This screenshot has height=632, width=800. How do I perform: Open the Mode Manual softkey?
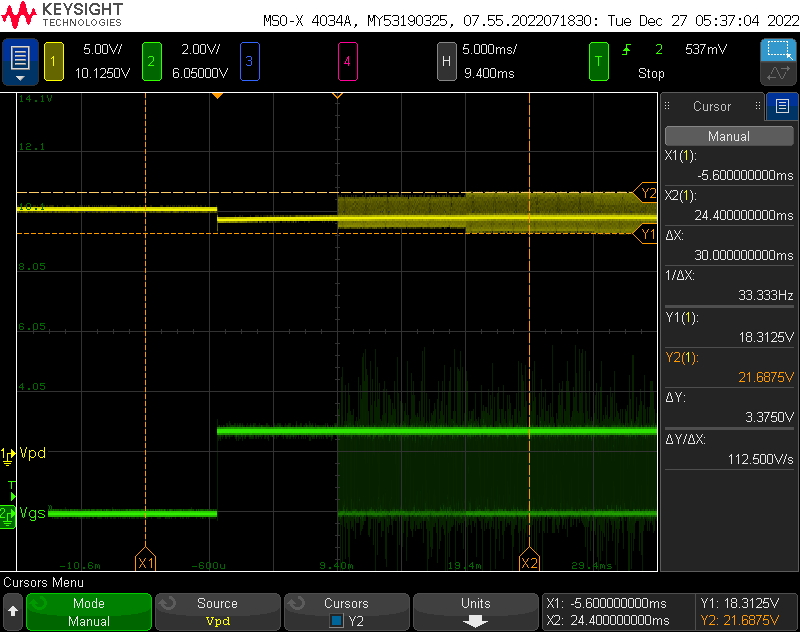[89, 611]
